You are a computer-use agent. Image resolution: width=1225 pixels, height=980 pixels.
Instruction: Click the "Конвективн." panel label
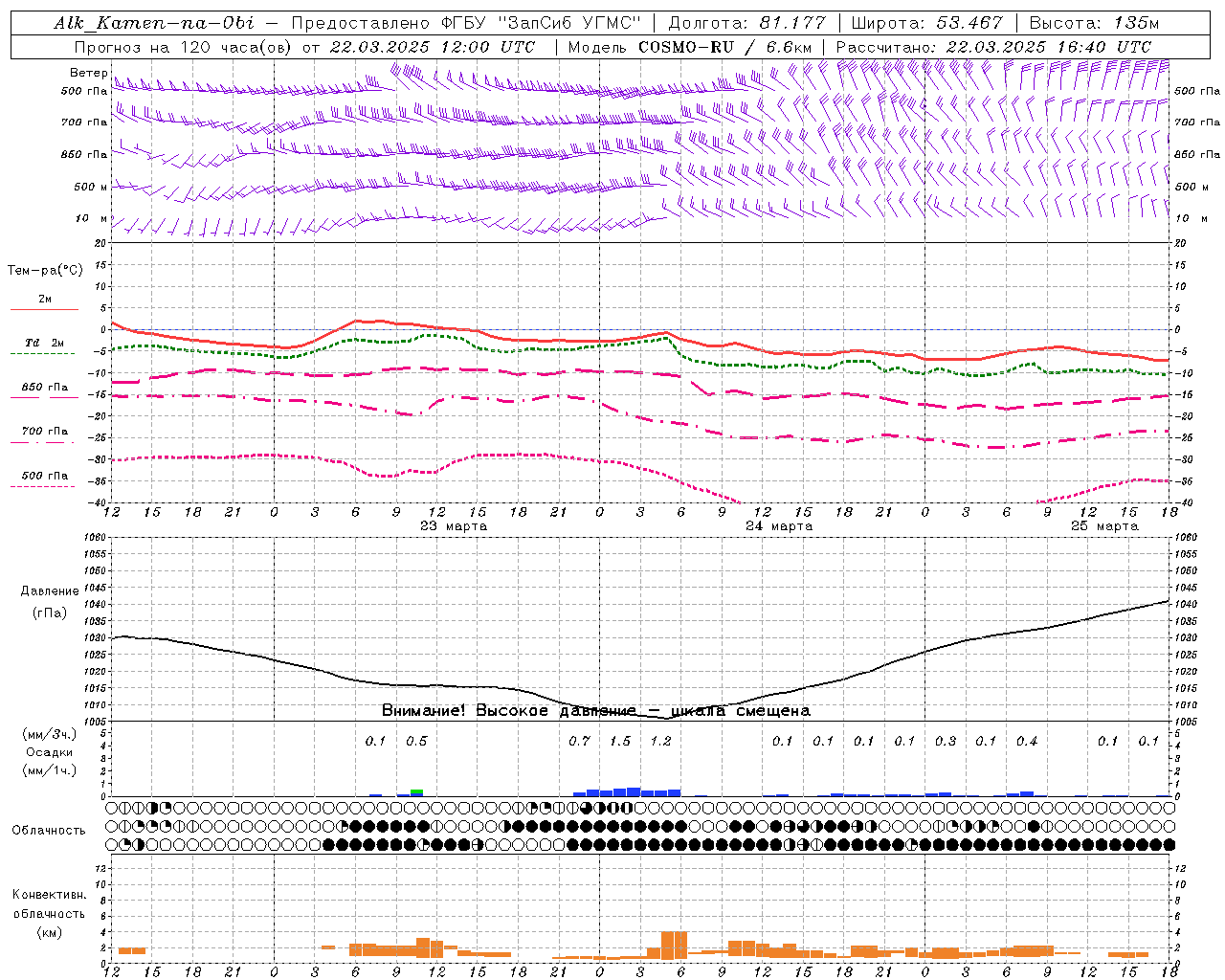pyautogui.click(x=49, y=895)
